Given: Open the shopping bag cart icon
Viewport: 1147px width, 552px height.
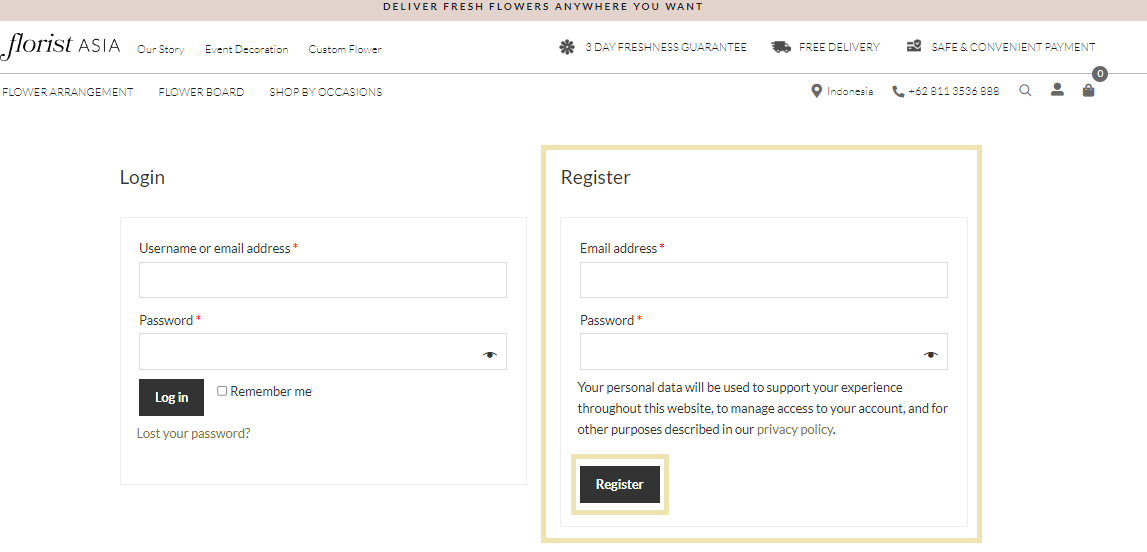Looking at the screenshot, I should click(x=1088, y=91).
